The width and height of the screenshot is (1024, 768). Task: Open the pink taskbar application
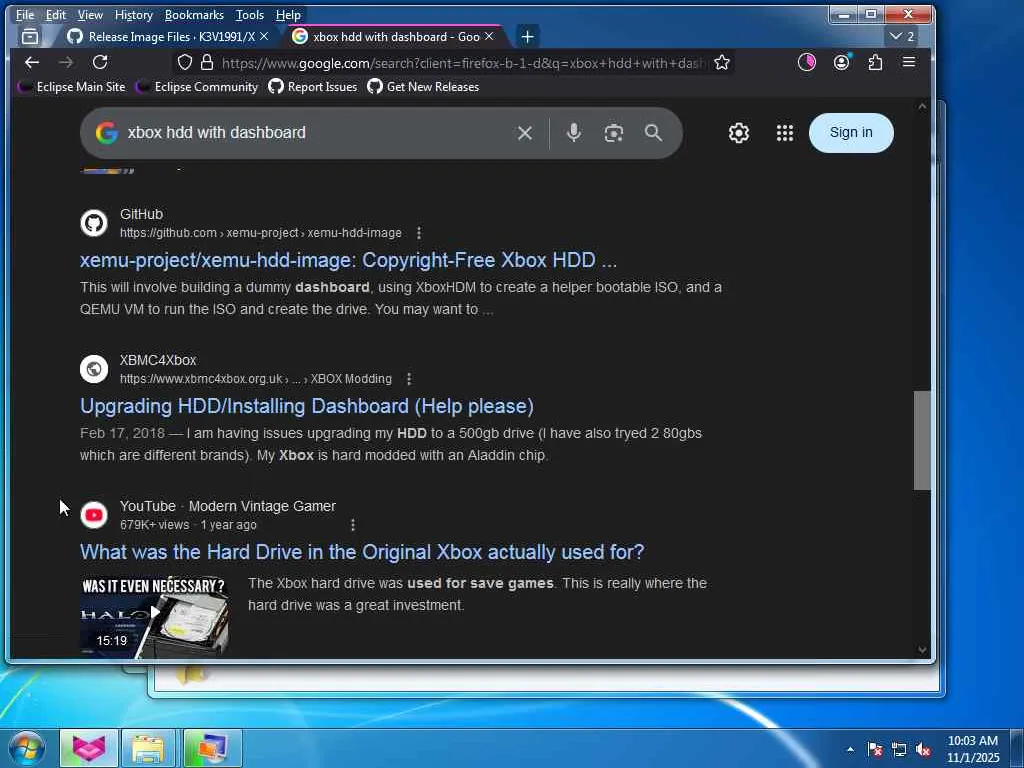(89, 748)
